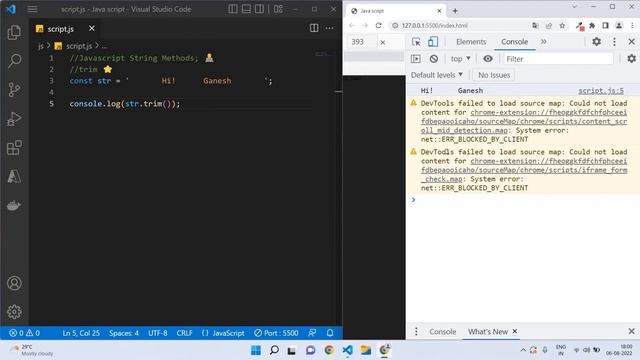The width and height of the screenshot is (640, 360).
Task: Close the script.js editor tab
Action: [92, 28]
